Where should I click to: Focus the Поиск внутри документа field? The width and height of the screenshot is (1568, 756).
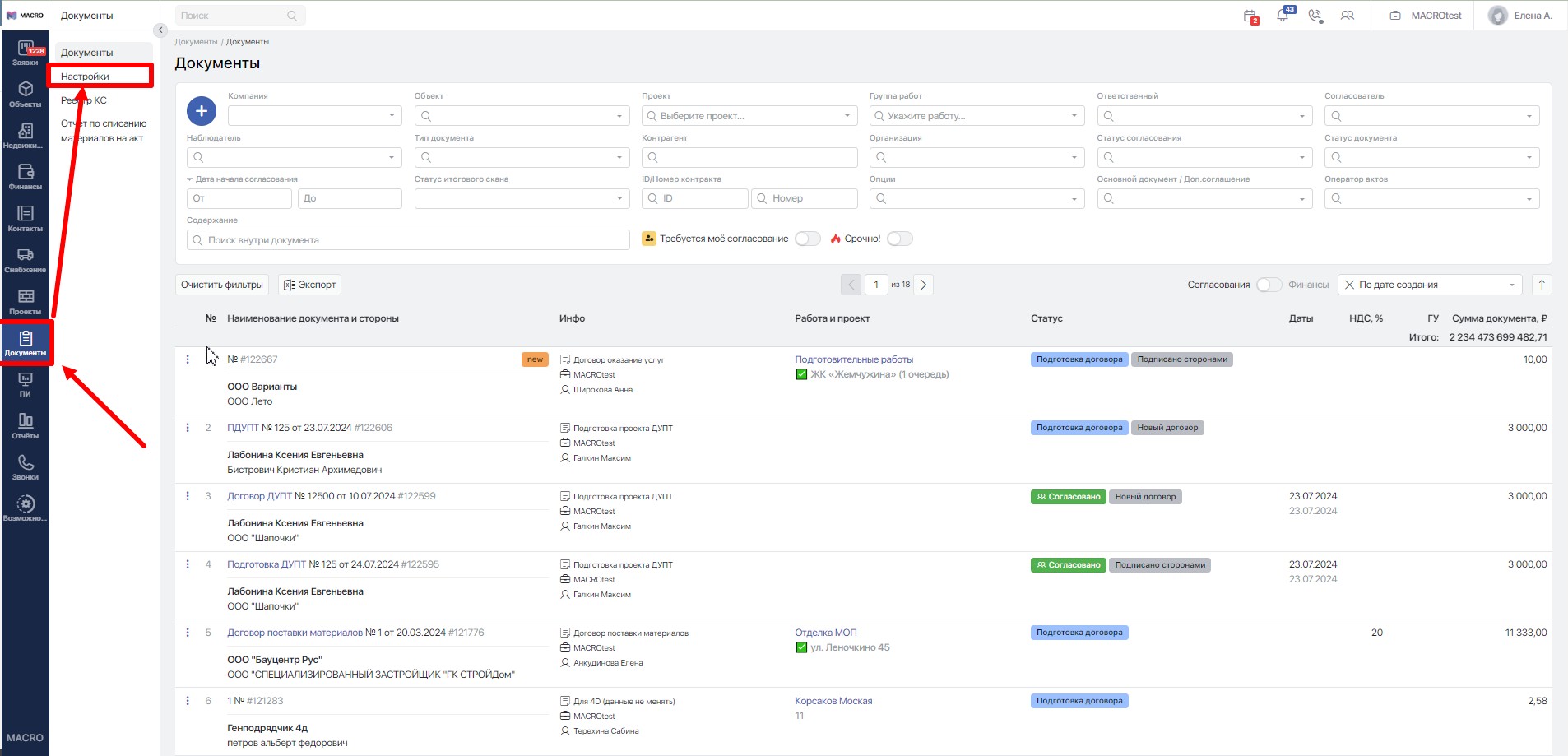408,240
